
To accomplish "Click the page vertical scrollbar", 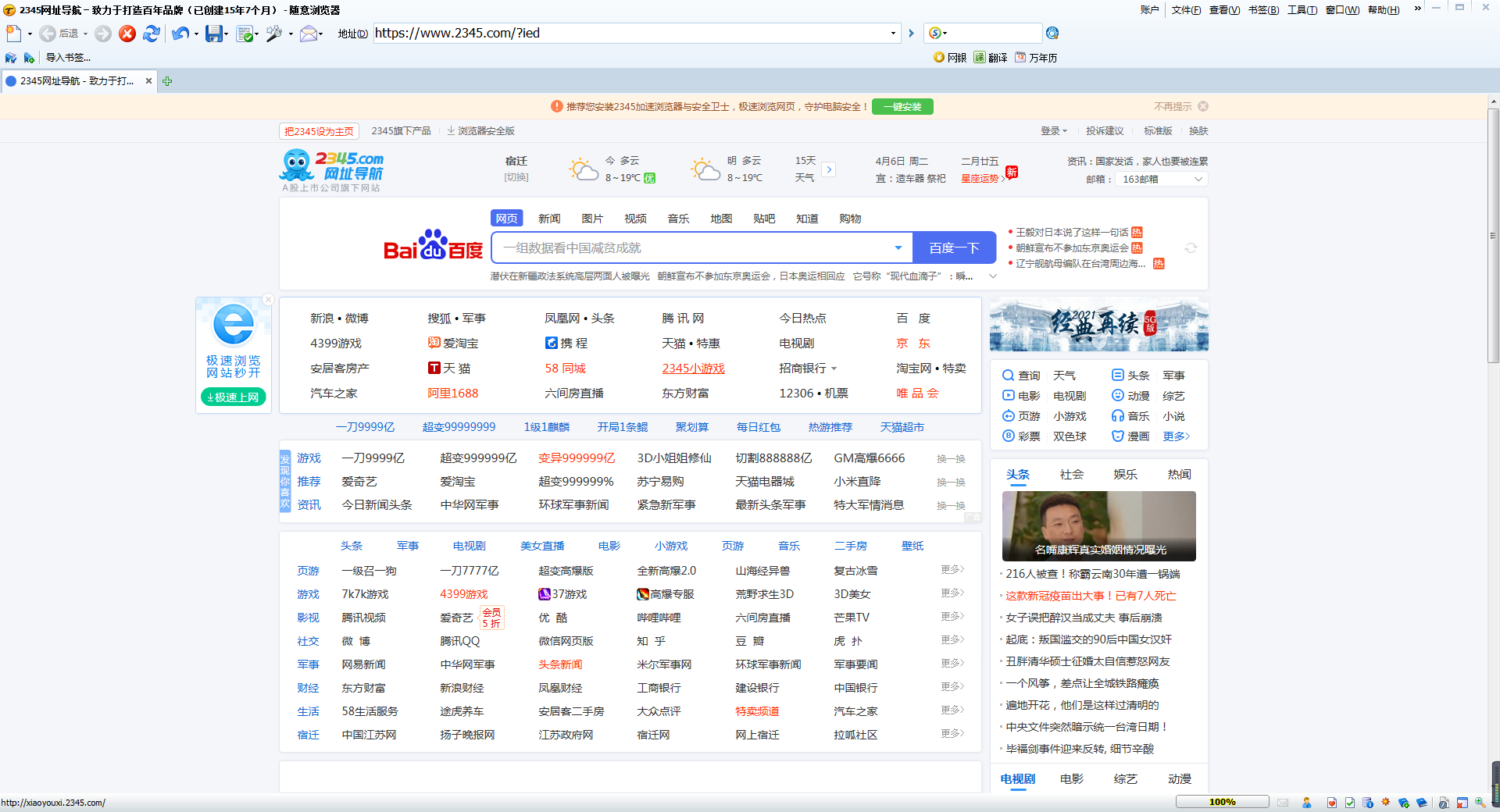I will (1493, 234).
